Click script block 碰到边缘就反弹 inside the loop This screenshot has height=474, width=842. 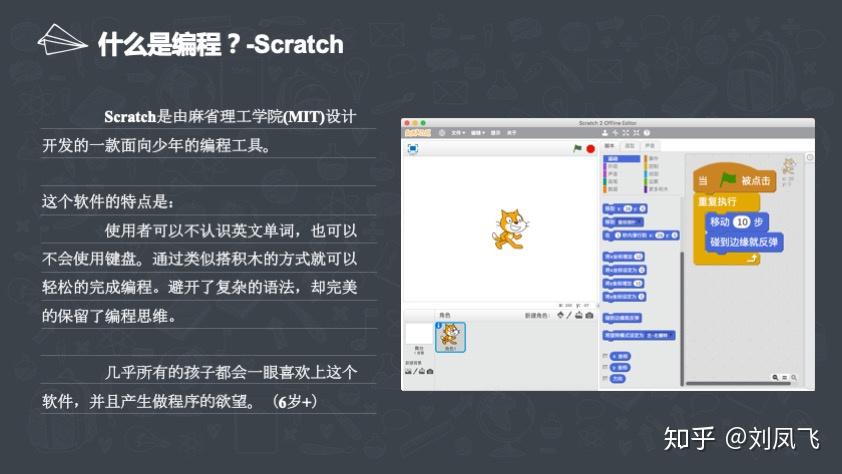(x=744, y=242)
